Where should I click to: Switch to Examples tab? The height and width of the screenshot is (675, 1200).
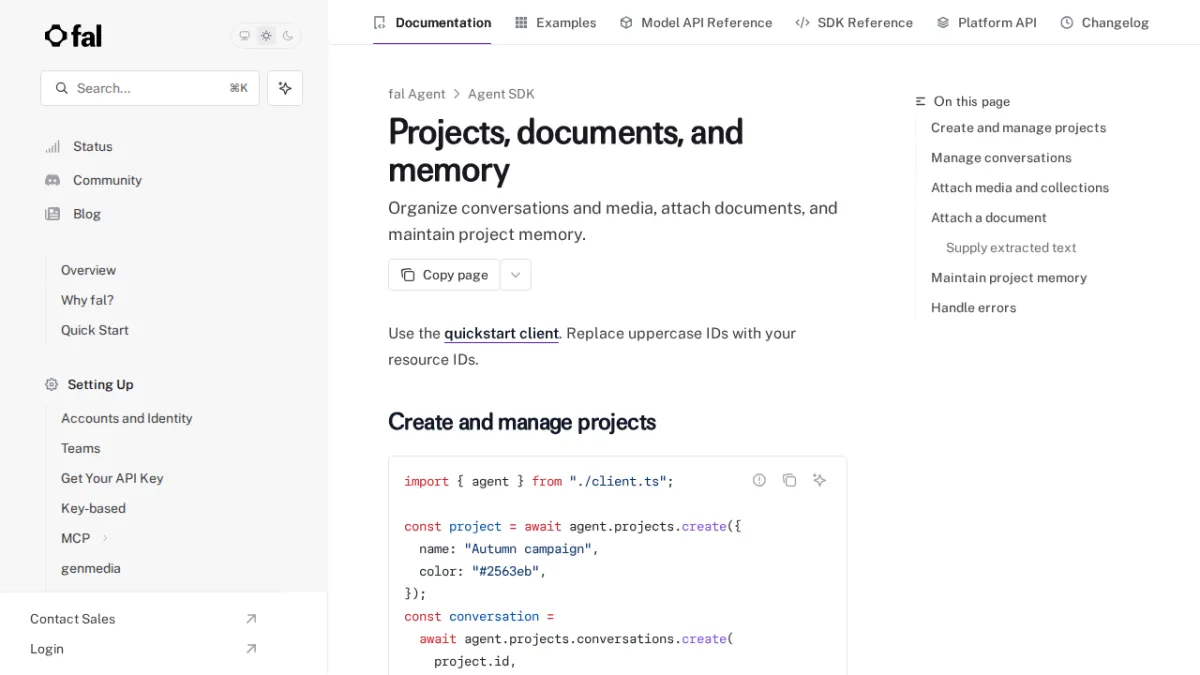click(555, 22)
